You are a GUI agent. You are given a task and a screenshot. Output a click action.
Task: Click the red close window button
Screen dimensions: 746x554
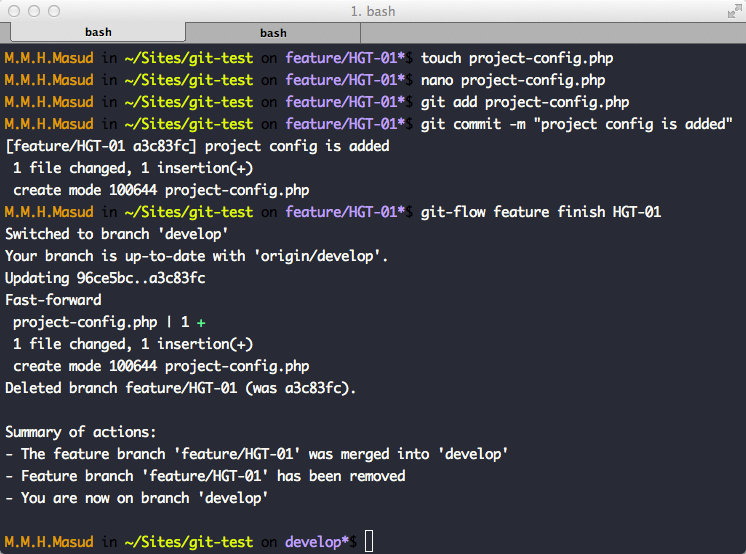[x=14, y=11]
